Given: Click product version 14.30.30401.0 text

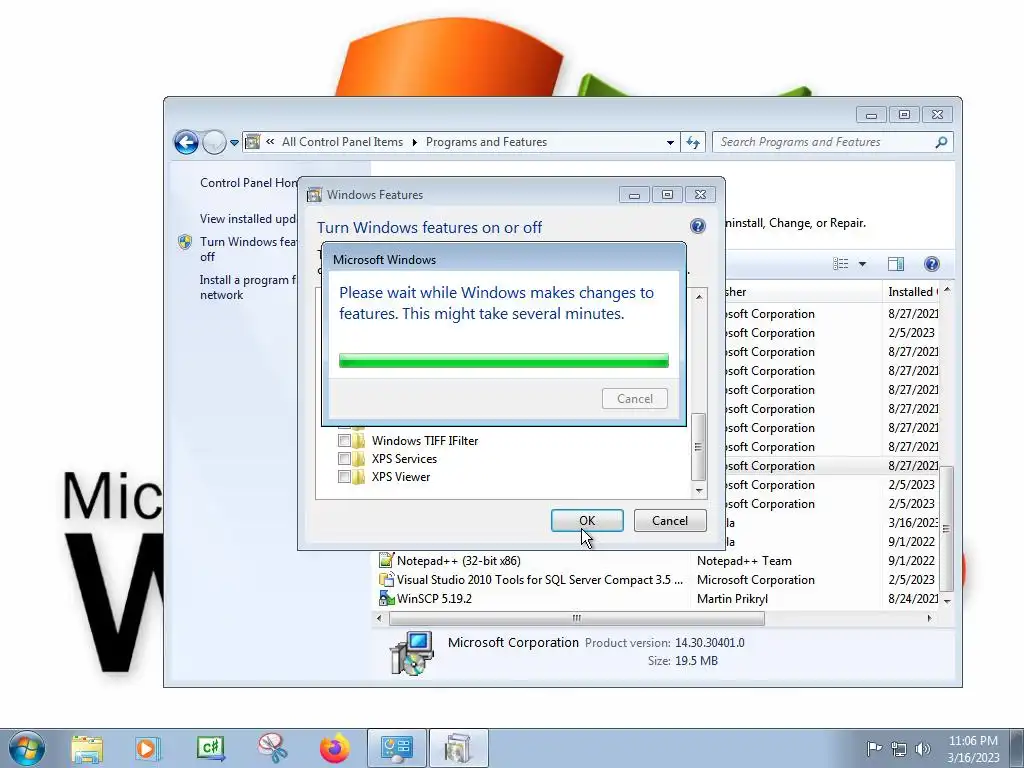Looking at the screenshot, I should (710, 643).
